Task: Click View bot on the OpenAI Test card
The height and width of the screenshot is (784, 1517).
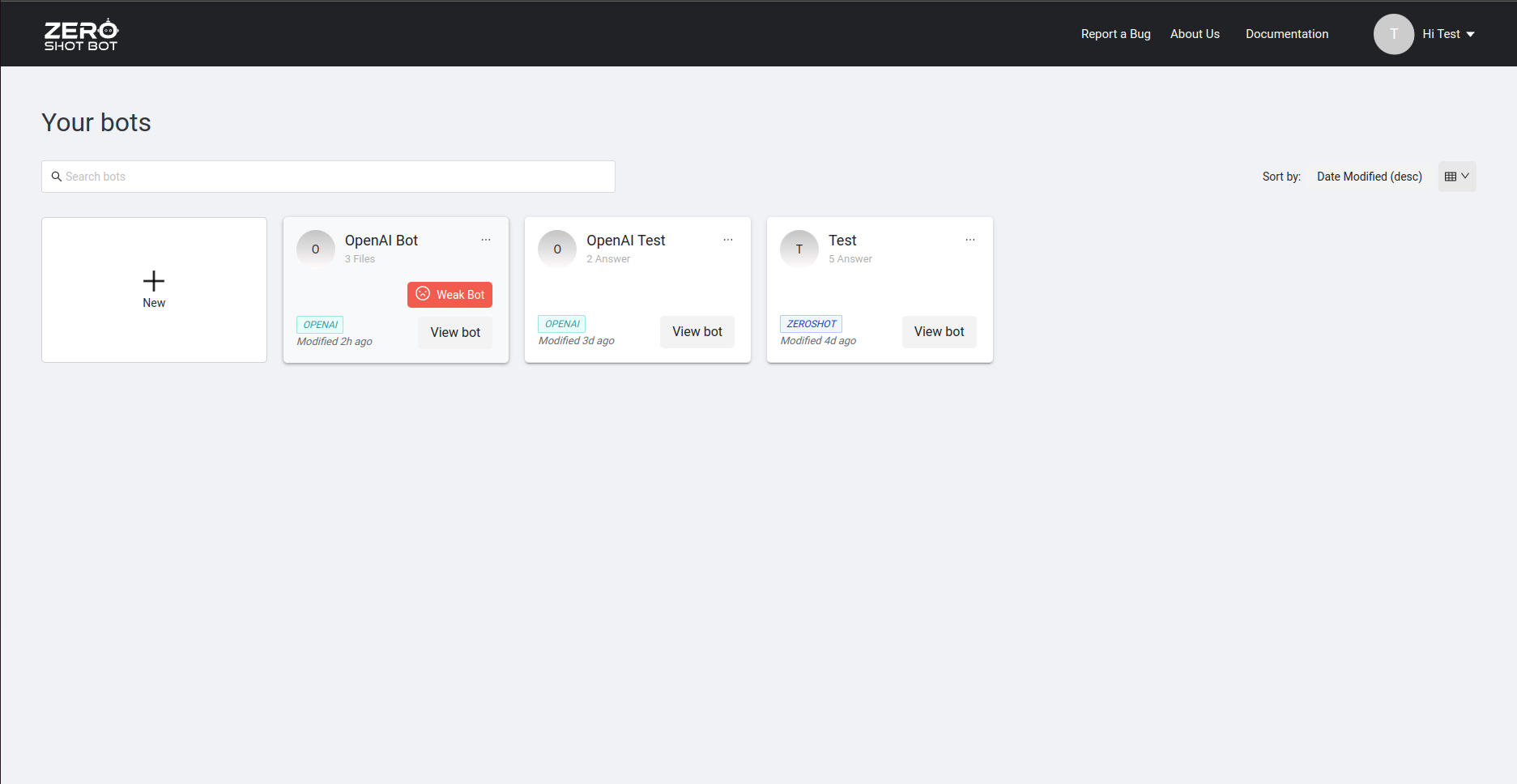Action: coord(697,332)
